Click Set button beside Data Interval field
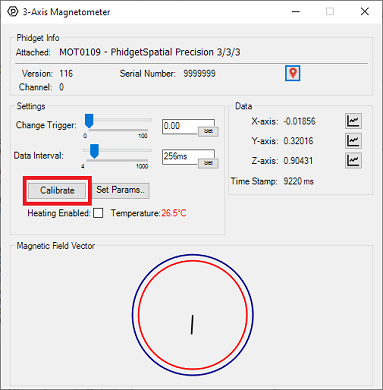This screenshot has height=390, width=383. pyautogui.click(x=208, y=163)
